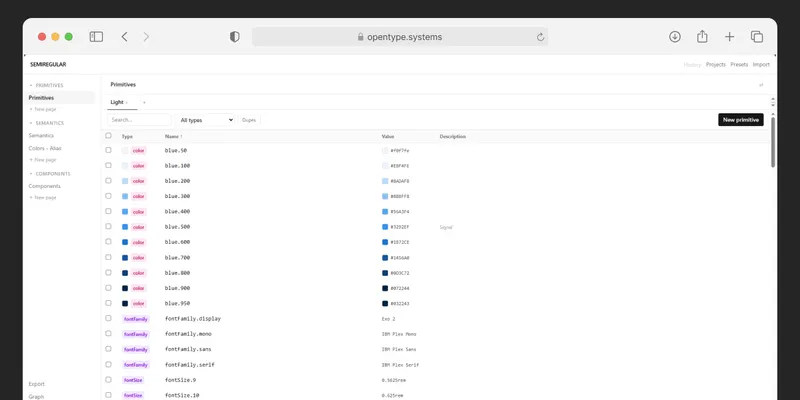This screenshot has height=400, width=800.
Task: Click the 0.5625rem value of fontSize.9
Action: click(x=394, y=380)
